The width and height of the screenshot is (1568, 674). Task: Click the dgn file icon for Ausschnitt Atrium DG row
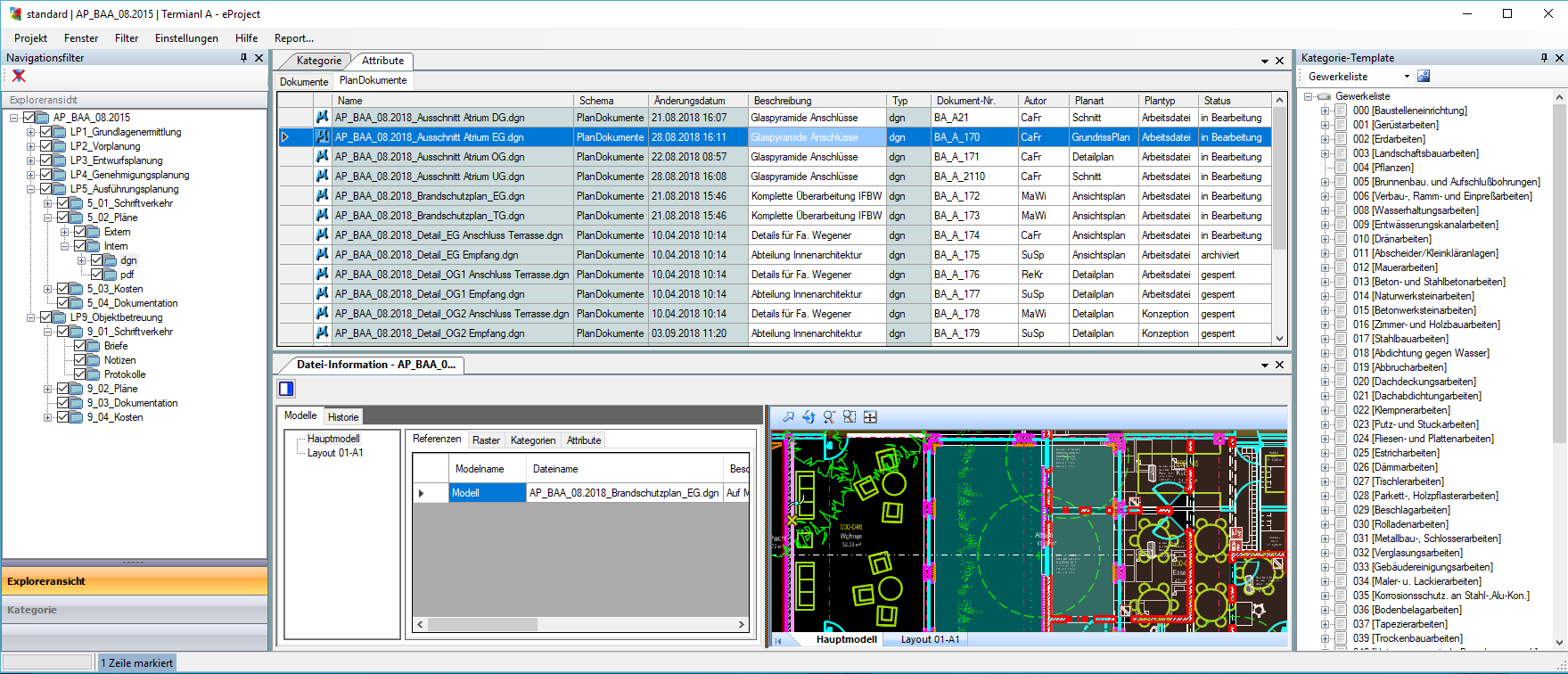pyautogui.click(x=322, y=118)
